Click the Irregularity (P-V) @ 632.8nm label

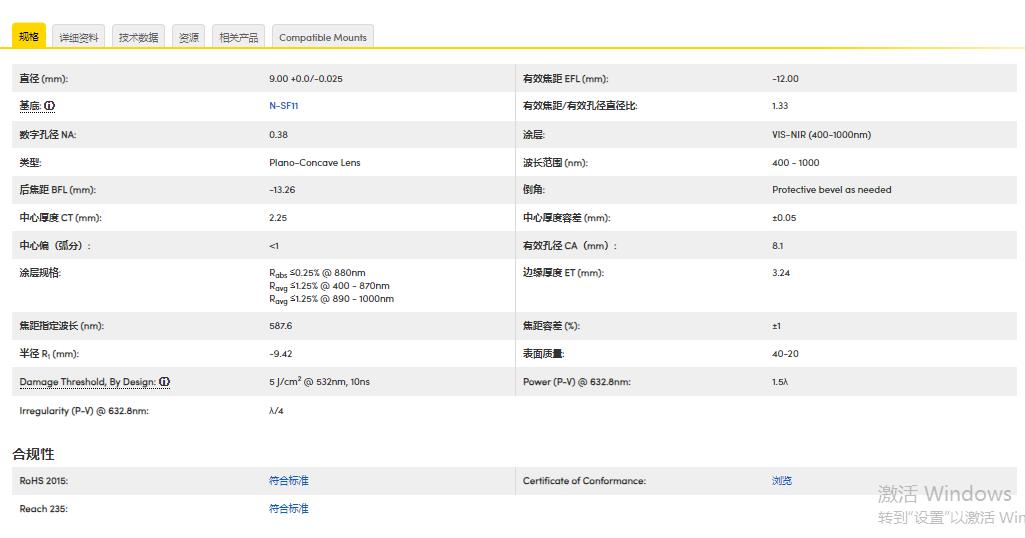pyautogui.click(x=84, y=411)
